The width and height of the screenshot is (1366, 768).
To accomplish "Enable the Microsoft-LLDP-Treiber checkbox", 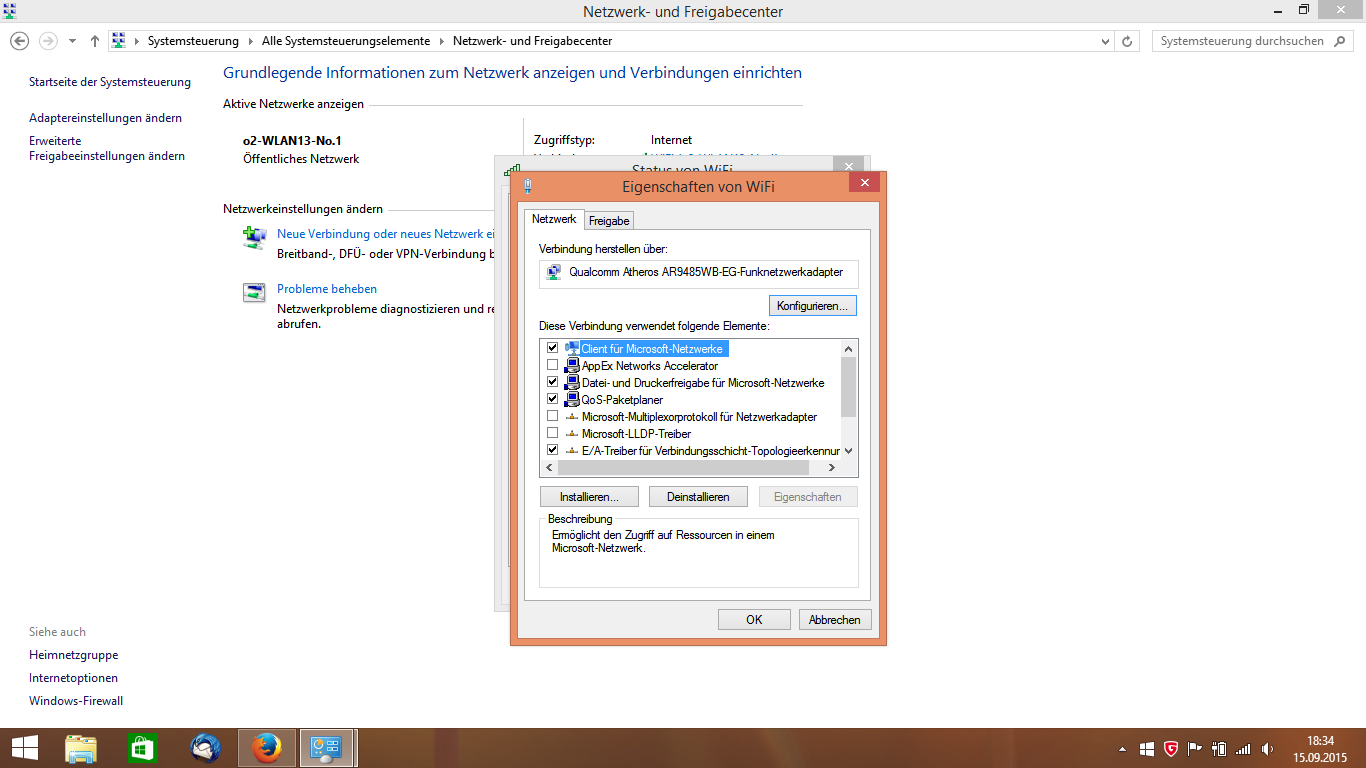I will [552, 433].
